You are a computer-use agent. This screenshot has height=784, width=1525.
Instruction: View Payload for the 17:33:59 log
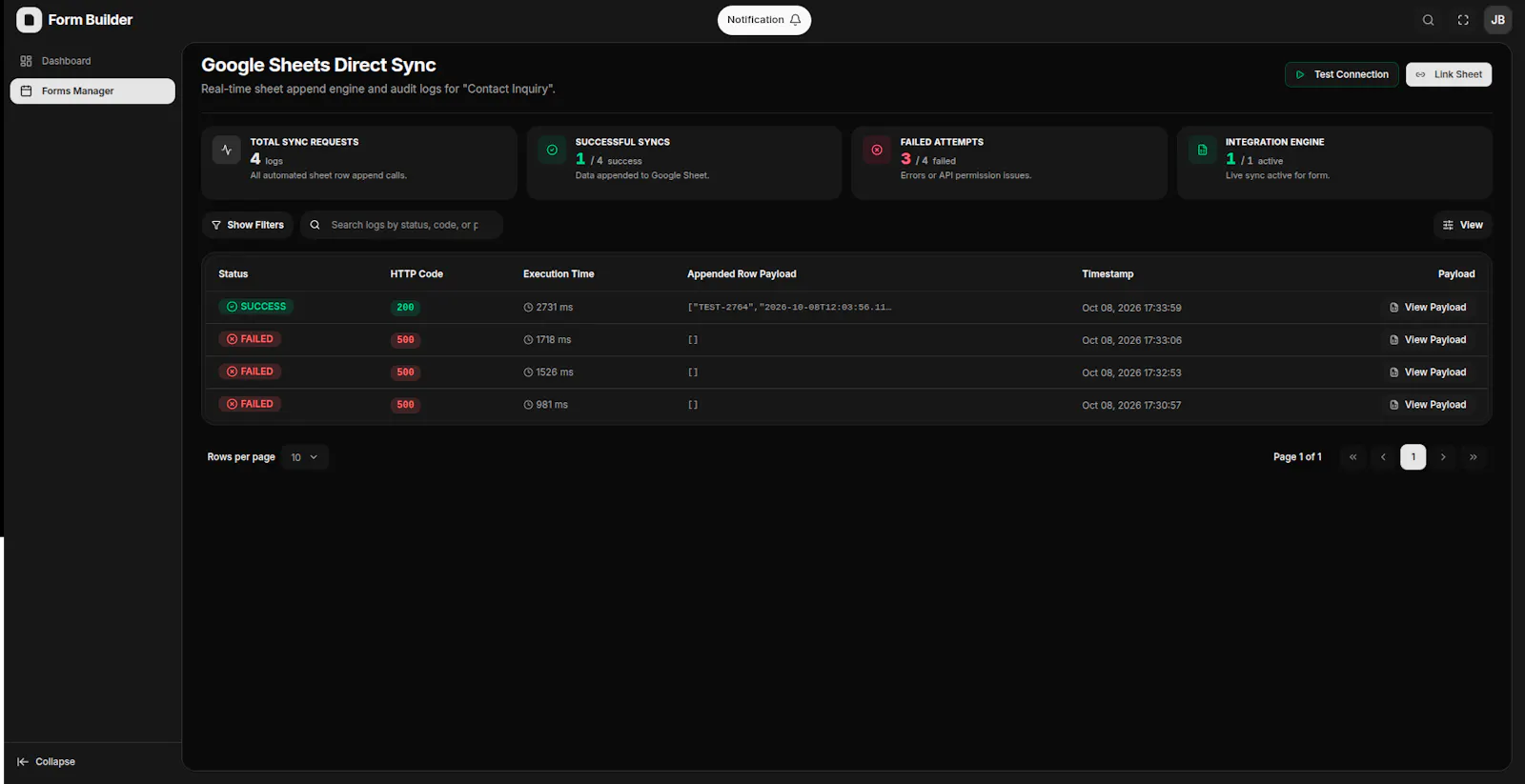click(x=1428, y=308)
